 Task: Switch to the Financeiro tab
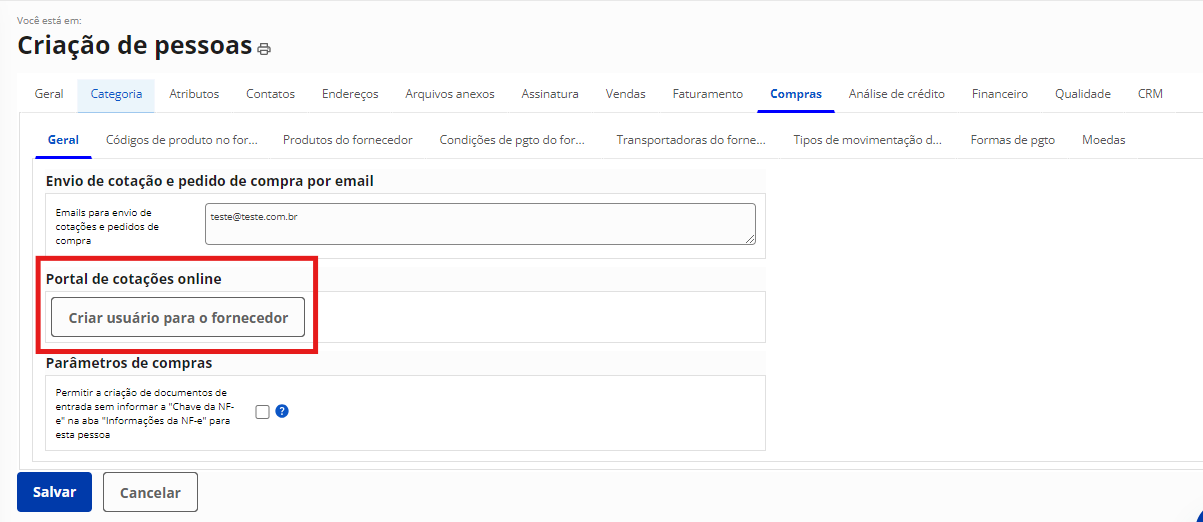click(1000, 94)
